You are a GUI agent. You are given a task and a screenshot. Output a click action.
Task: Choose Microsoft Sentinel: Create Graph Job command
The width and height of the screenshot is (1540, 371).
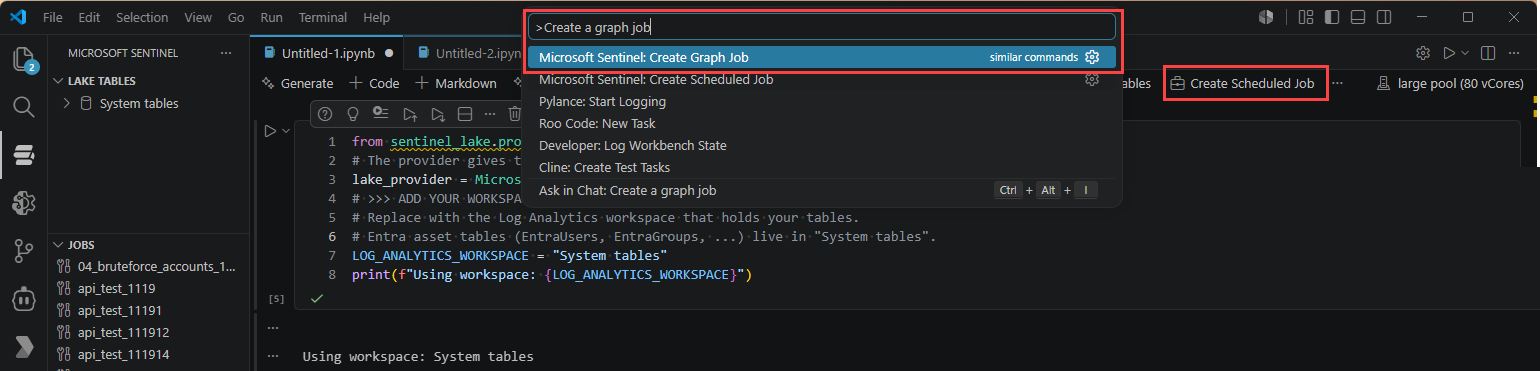coord(822,57)
